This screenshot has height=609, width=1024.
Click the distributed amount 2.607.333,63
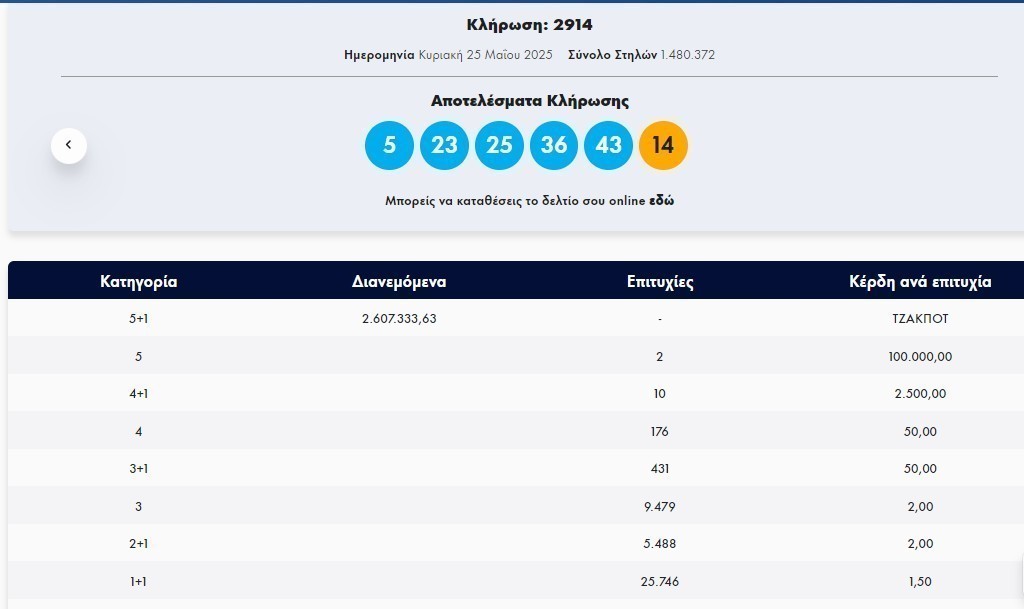tap(399, 318)
